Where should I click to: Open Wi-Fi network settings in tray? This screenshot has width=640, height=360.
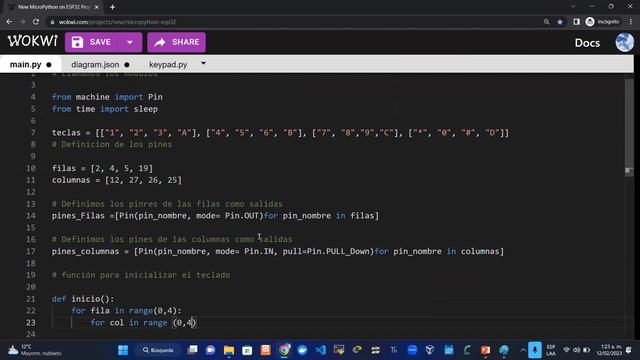tap(567, 350)
